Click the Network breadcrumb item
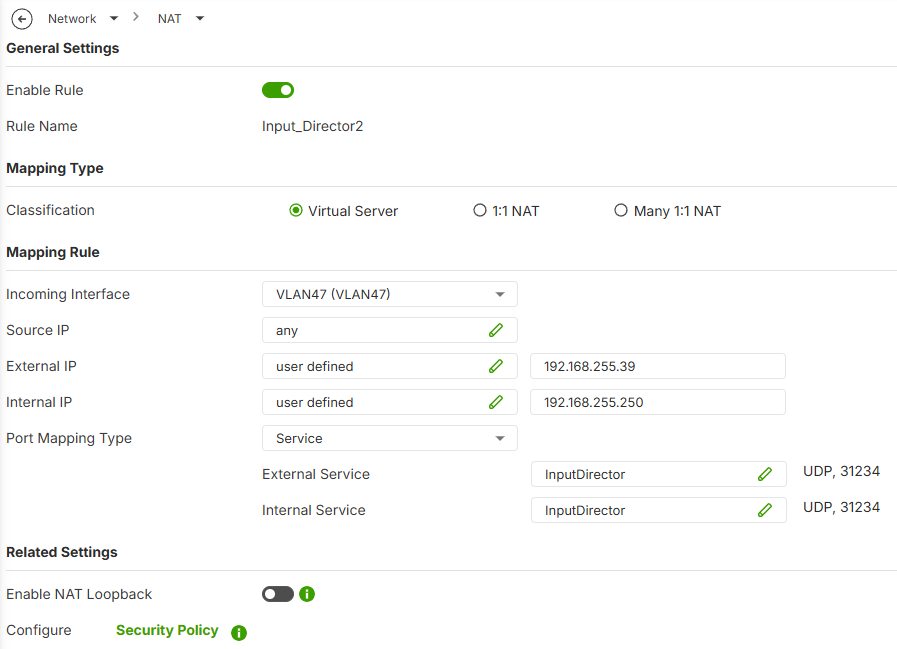This screenshot has width=897, height=649. 72,19
